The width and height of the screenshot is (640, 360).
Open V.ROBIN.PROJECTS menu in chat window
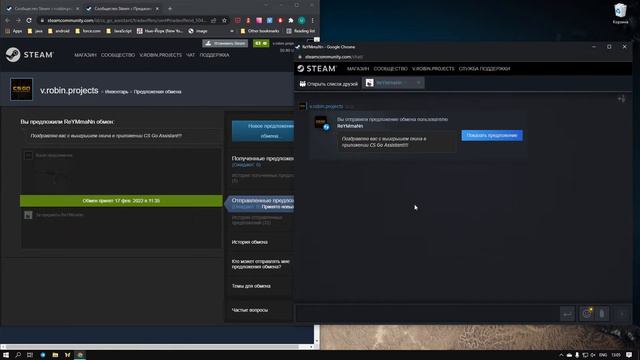tap(433, 69)
